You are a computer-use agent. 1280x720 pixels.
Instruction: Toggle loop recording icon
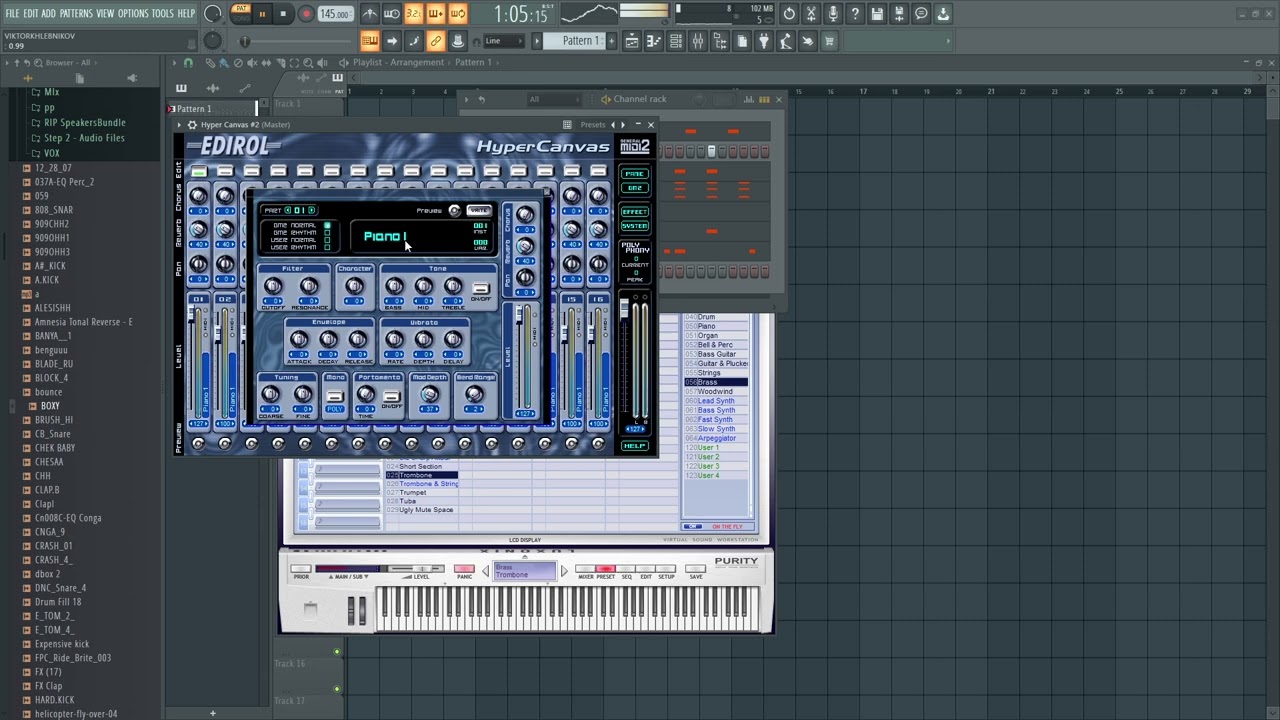[457, 14]
